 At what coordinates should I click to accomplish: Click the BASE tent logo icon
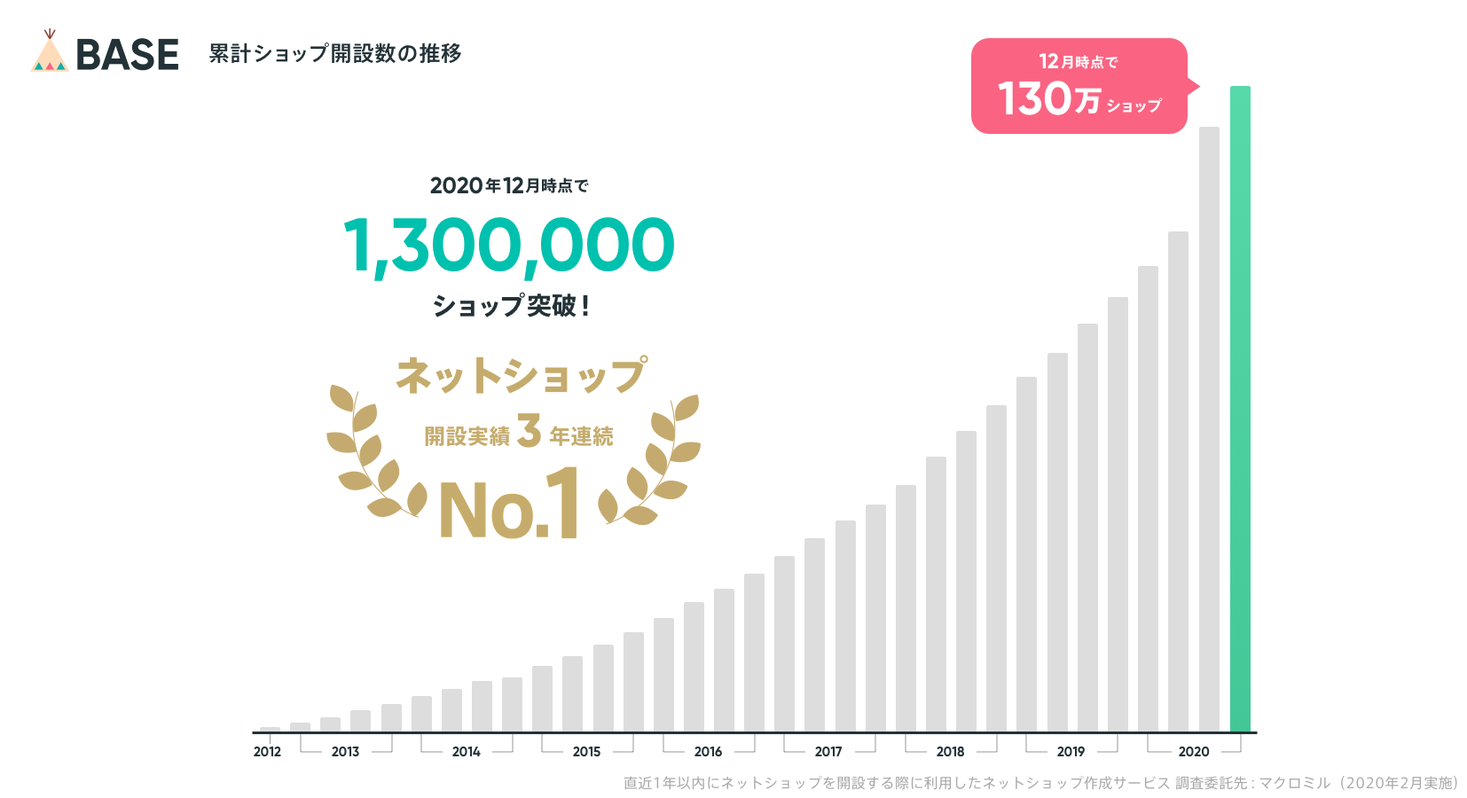[49, 51]
